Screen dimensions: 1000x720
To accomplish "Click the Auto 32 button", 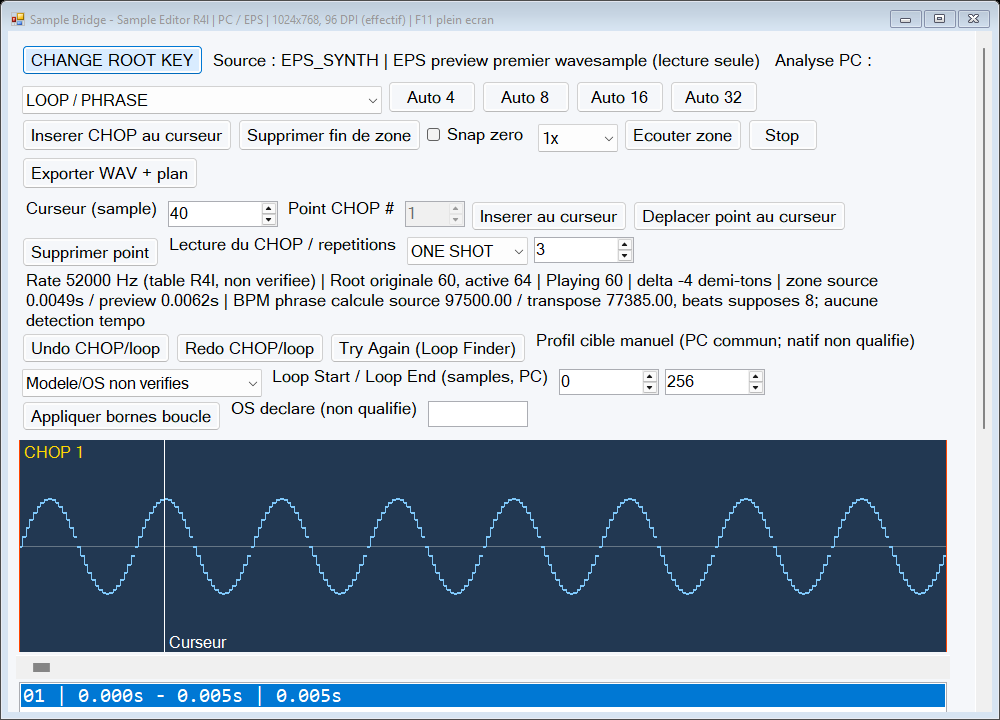I will pyautogui.click(x=714, y=98).
